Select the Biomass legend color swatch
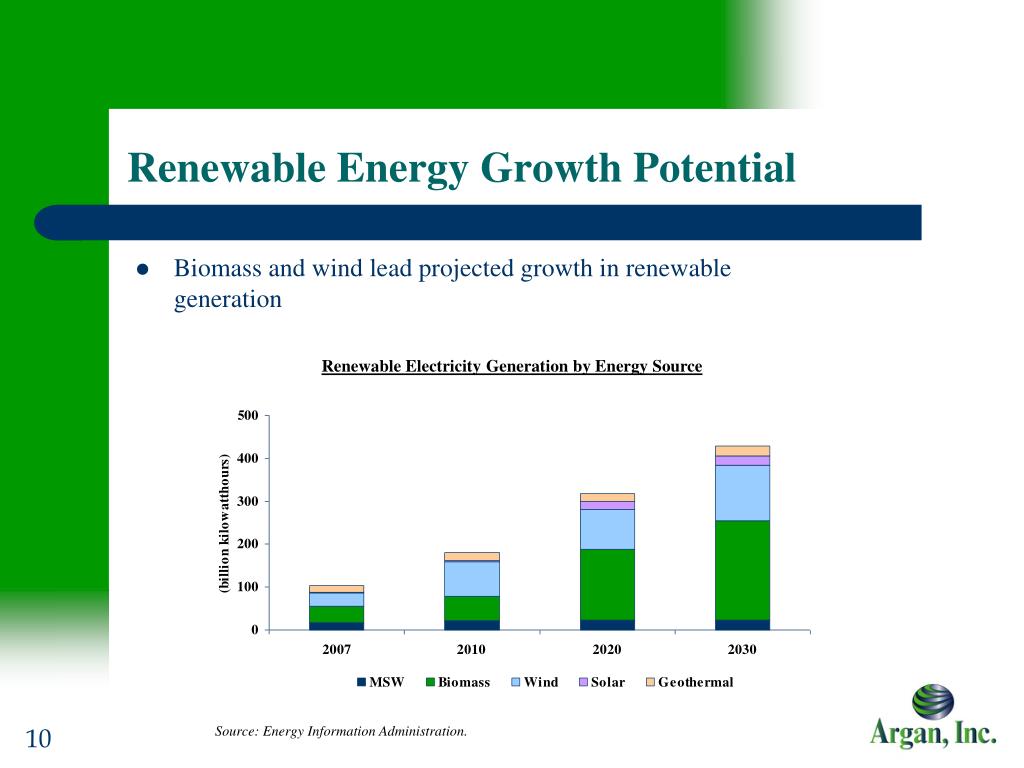This screenshot has height=768, width=1024. 430,682
